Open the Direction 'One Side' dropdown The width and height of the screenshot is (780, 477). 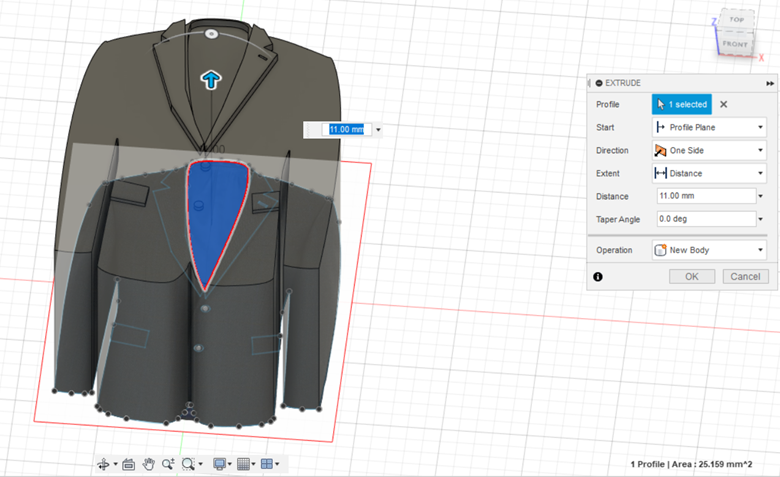click(709, 150)
